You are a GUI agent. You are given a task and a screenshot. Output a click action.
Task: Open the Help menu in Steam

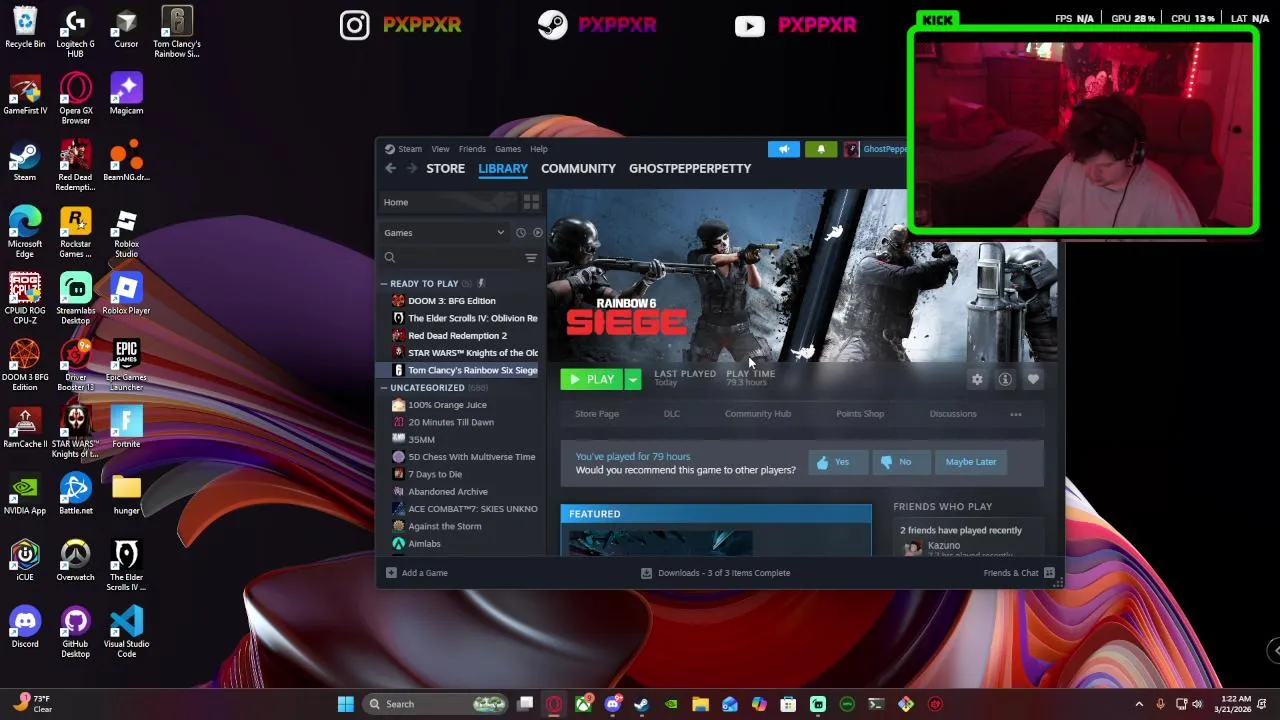539,149
